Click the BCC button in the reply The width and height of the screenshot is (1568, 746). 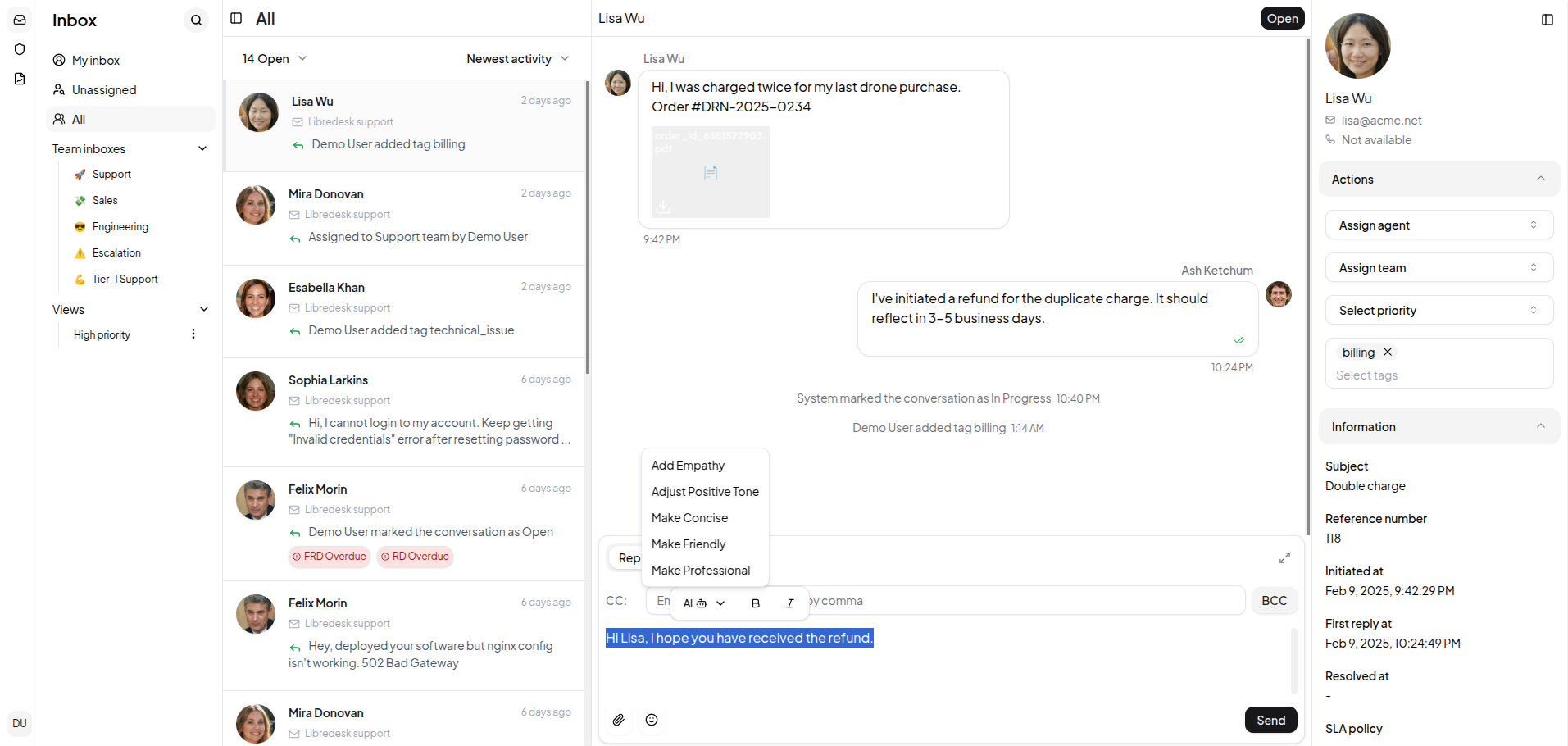tap(1274, 600)
